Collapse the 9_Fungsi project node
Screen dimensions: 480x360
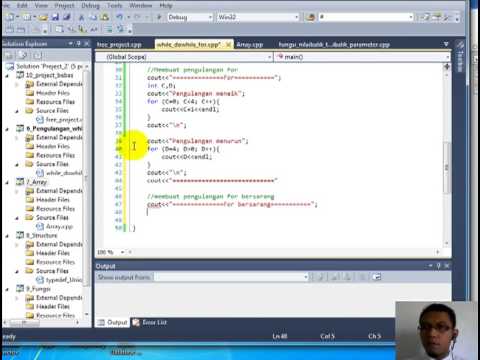click(7, 289)
